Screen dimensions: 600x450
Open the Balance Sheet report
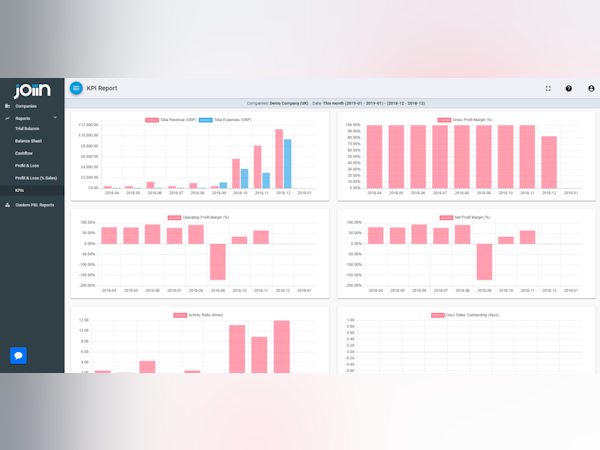(28, 141)
